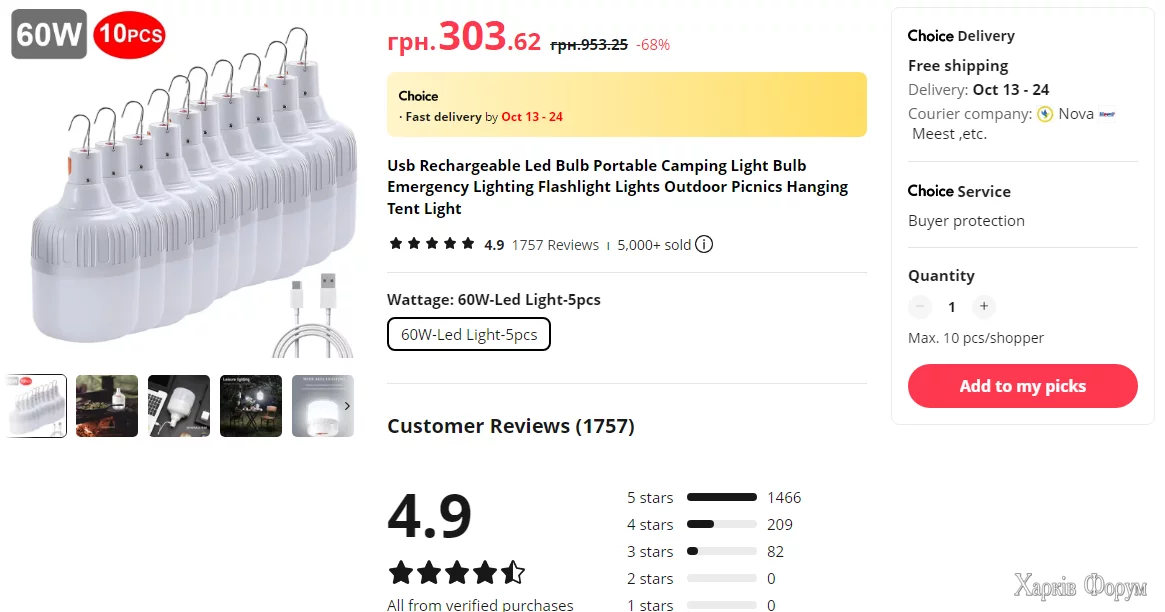Select the first bulb set thumbnail
Image resolution: width=1165 pixels, height=612 pixels.
pos(36,406)
